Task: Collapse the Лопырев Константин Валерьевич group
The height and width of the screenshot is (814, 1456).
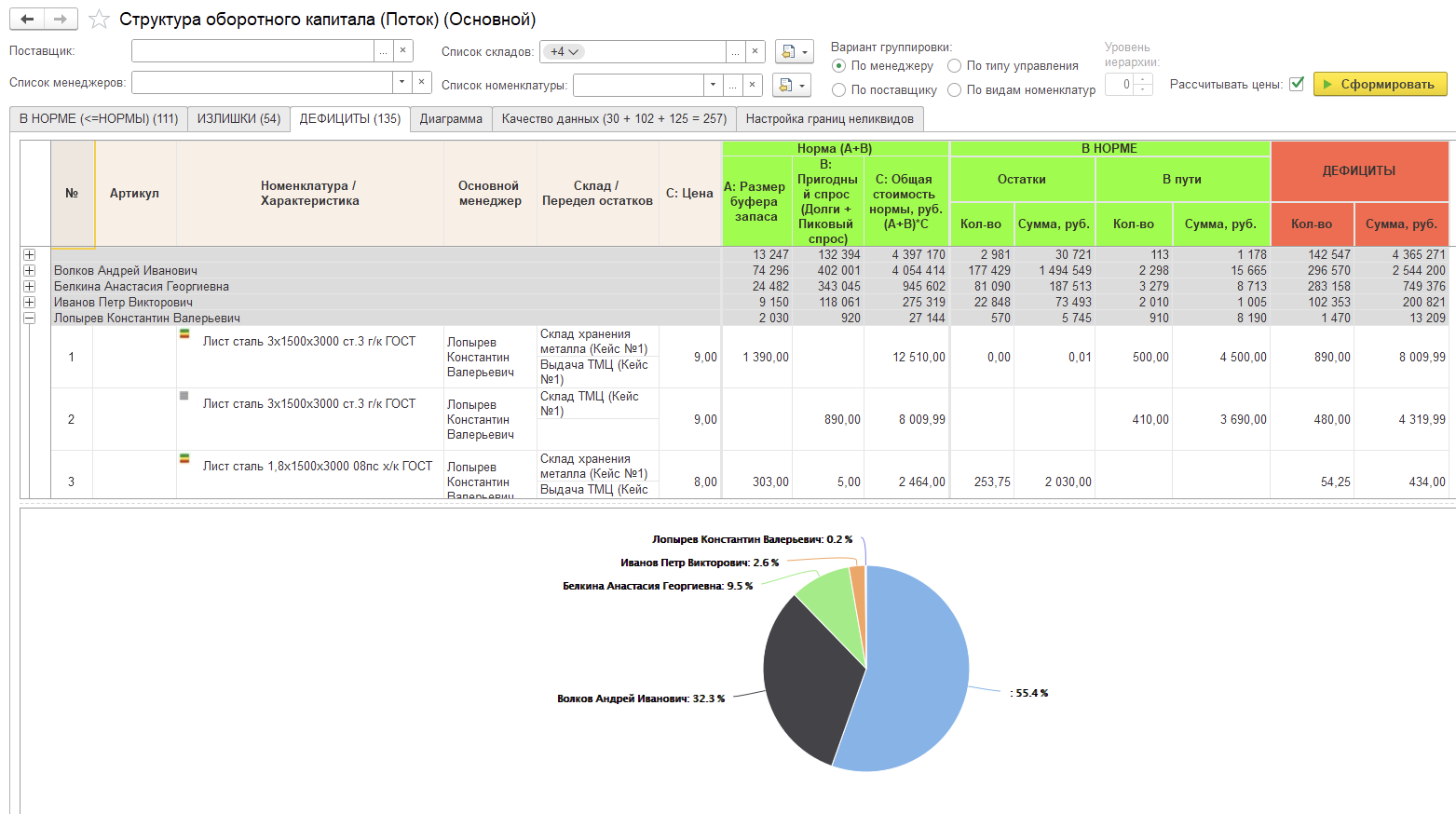Action: (x=30, y=319)
